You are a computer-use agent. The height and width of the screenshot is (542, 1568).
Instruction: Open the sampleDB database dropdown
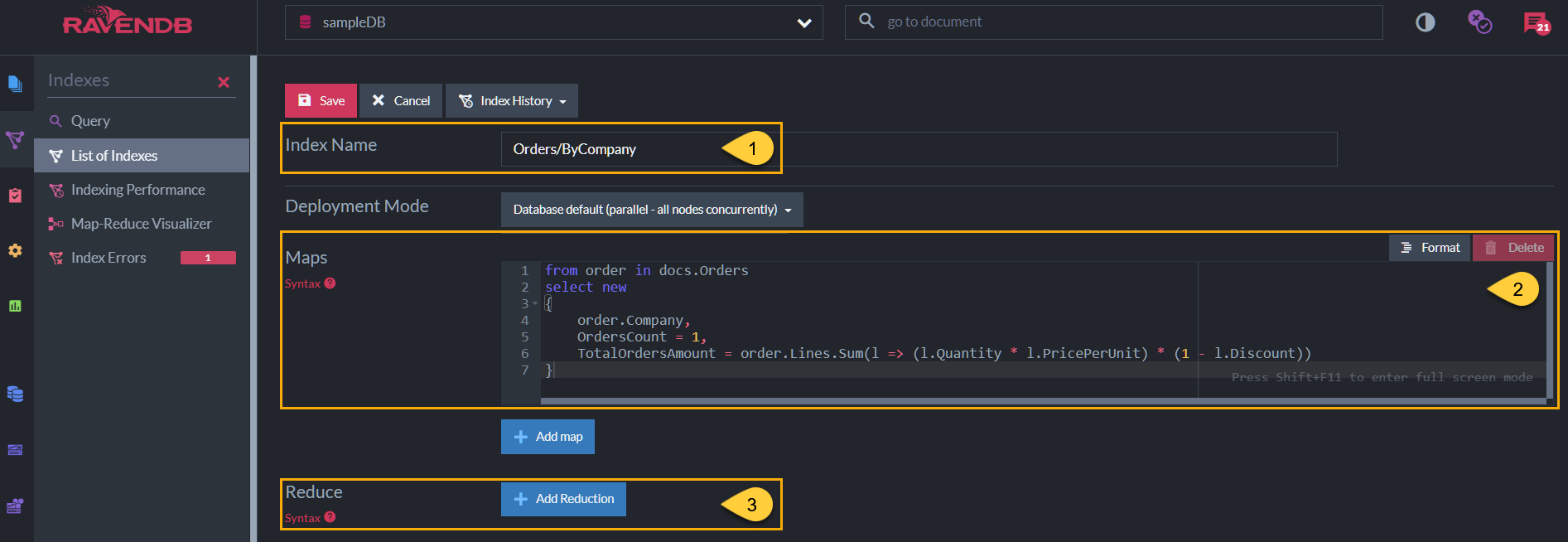click(x=554, y=22)
